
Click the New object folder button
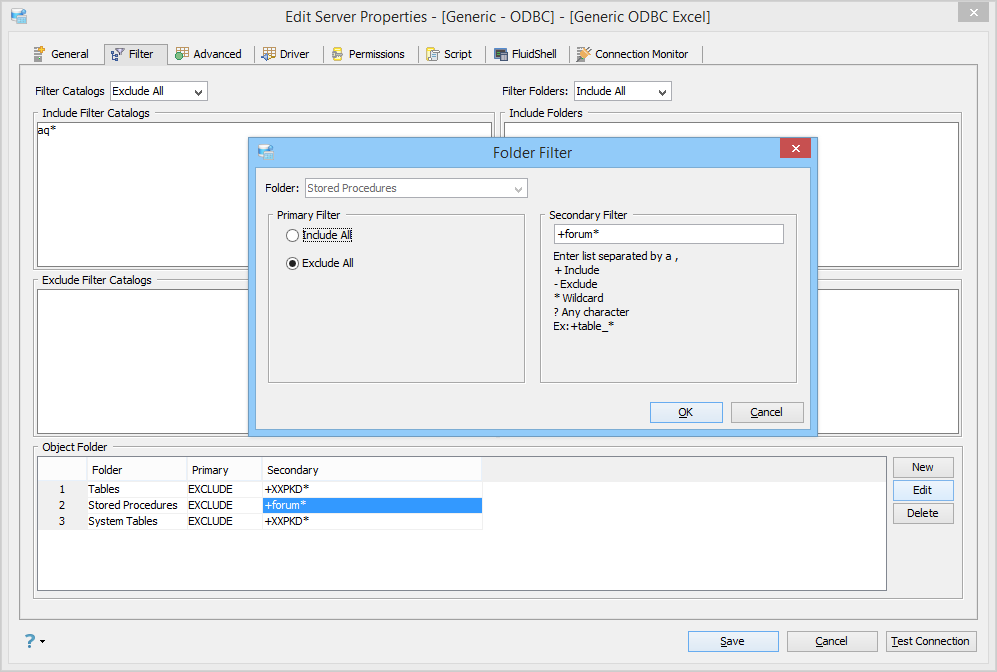[923, 467]
